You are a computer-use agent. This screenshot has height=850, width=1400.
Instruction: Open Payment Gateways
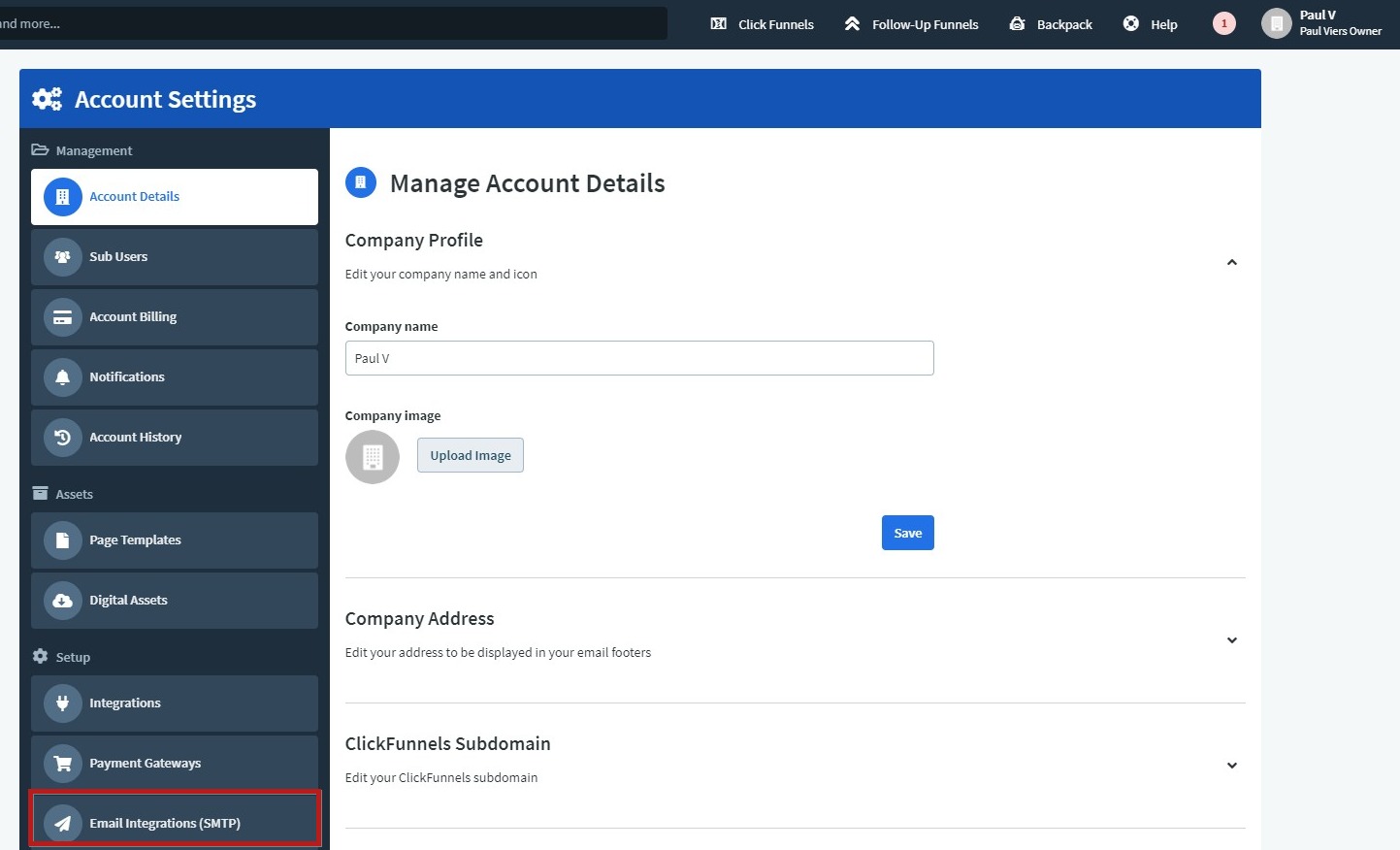(x=175, y=764)
